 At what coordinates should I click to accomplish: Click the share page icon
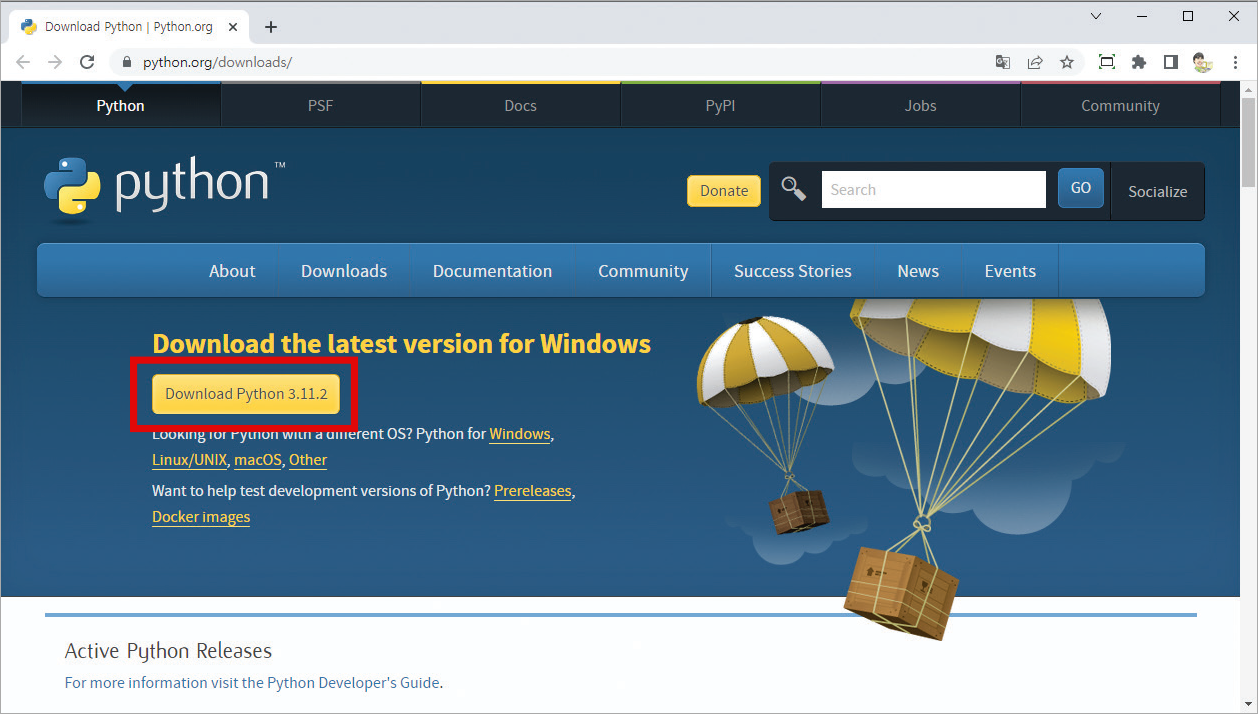point(1035,62)
